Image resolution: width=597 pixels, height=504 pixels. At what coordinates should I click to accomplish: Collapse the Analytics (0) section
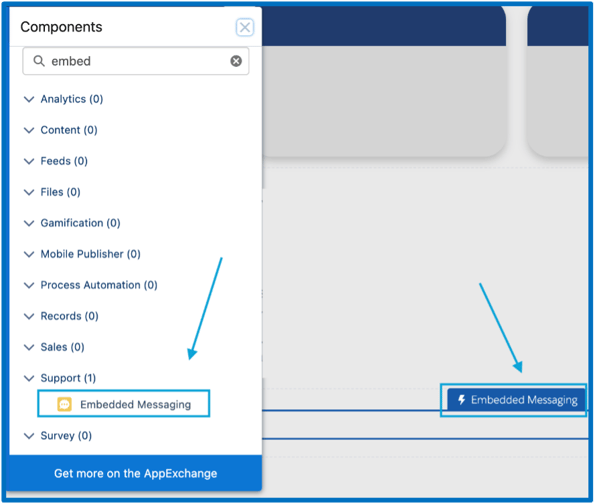pyautogui.click(x=29, y=99)
